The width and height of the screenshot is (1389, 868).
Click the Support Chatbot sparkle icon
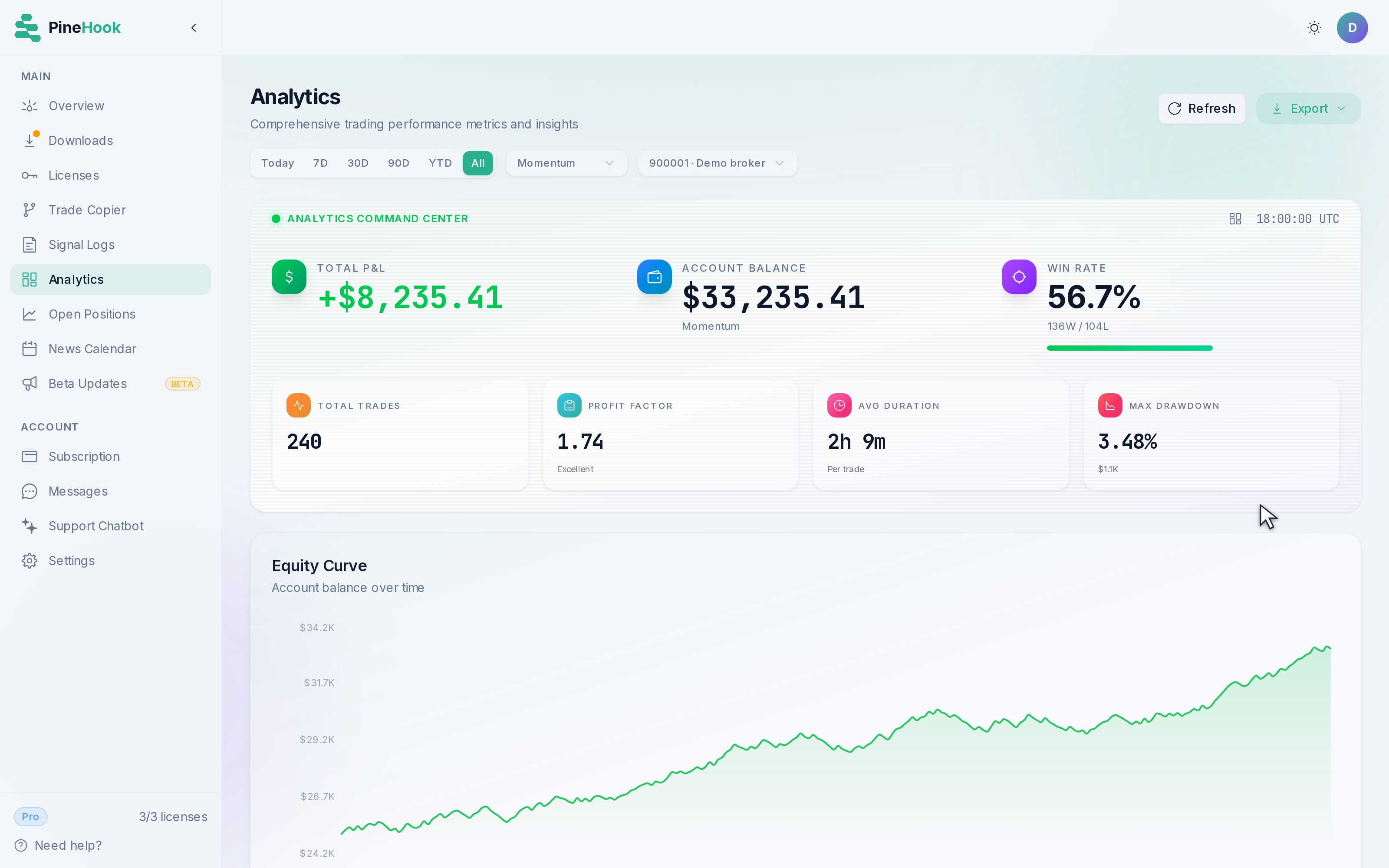(29, 526)
